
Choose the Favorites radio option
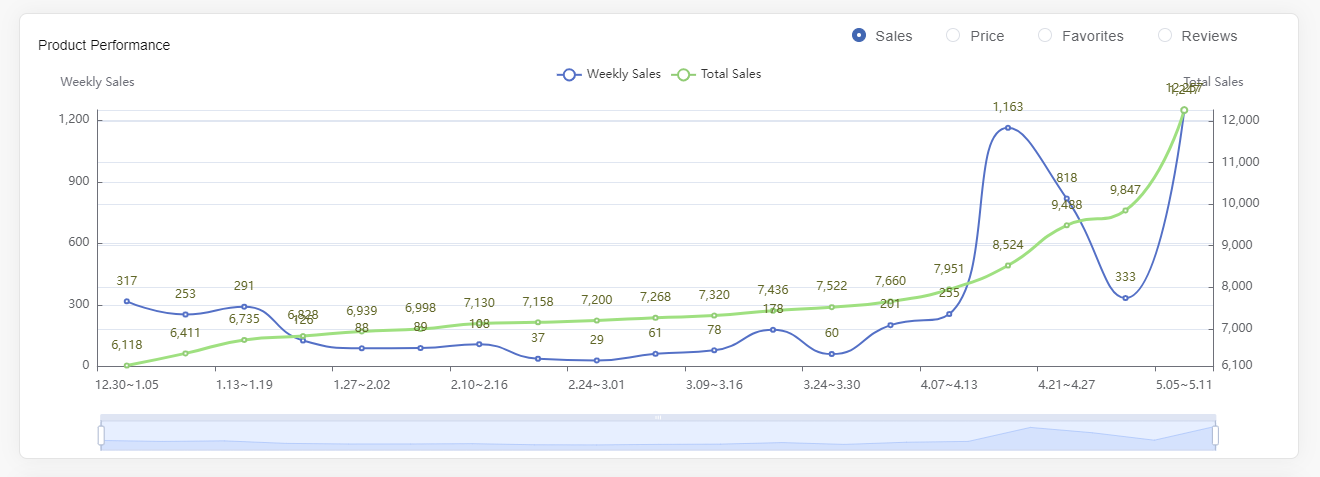tap(1045, 36)
